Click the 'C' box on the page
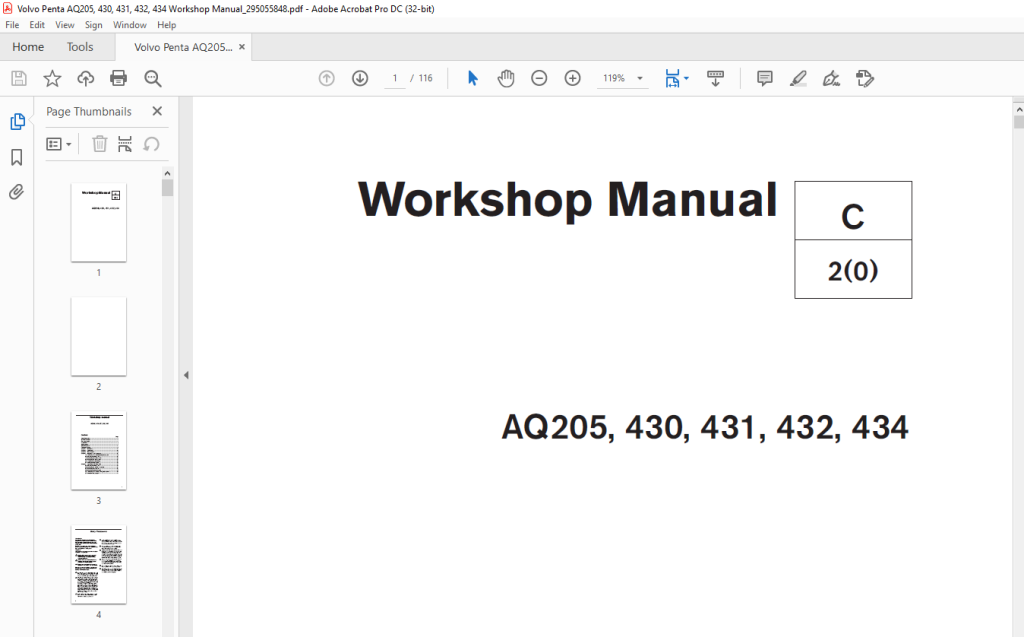Image resolution: width=1024 pixels, height=637 pixels. [x=853, y=211]
